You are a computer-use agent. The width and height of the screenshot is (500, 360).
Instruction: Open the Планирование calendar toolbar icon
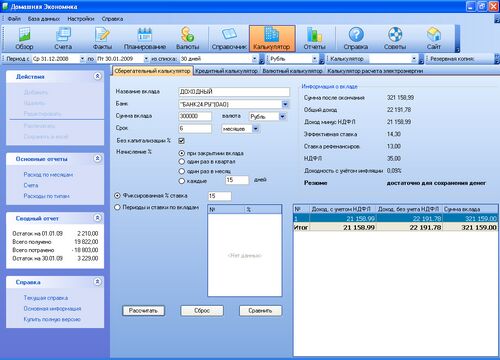click(145, 39)
